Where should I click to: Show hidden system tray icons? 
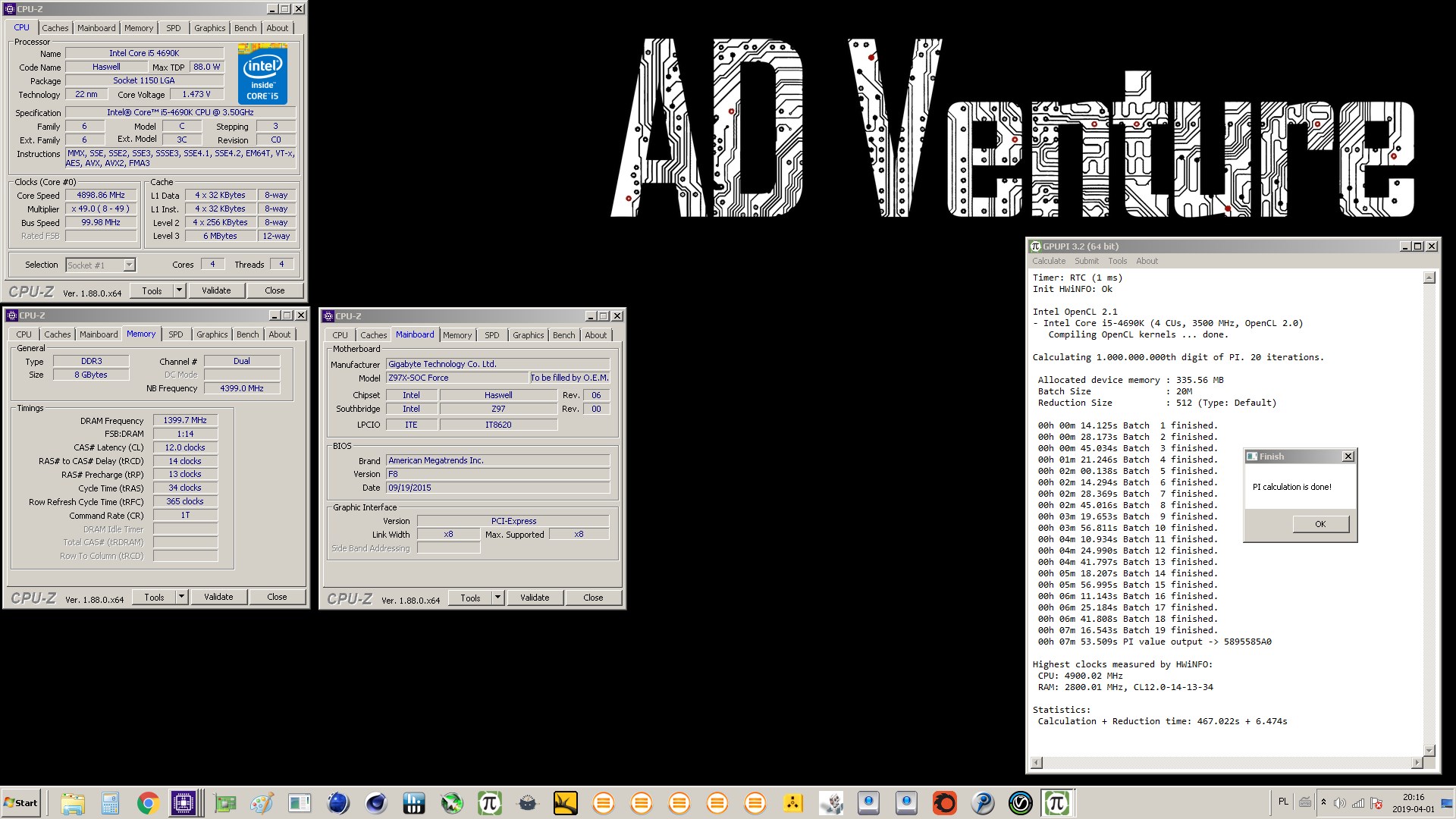pos(1323,802)
